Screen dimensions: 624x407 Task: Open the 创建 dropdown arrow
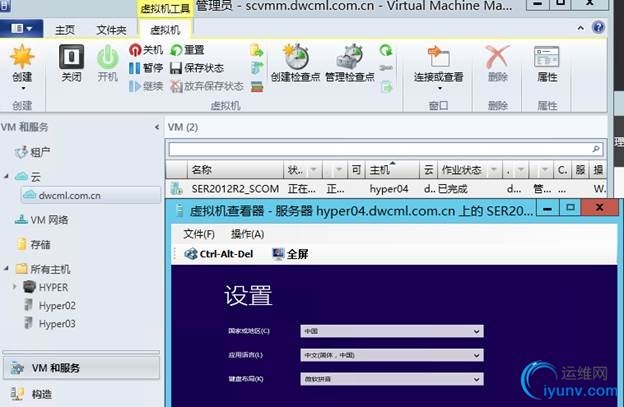[x=23, y=89]
